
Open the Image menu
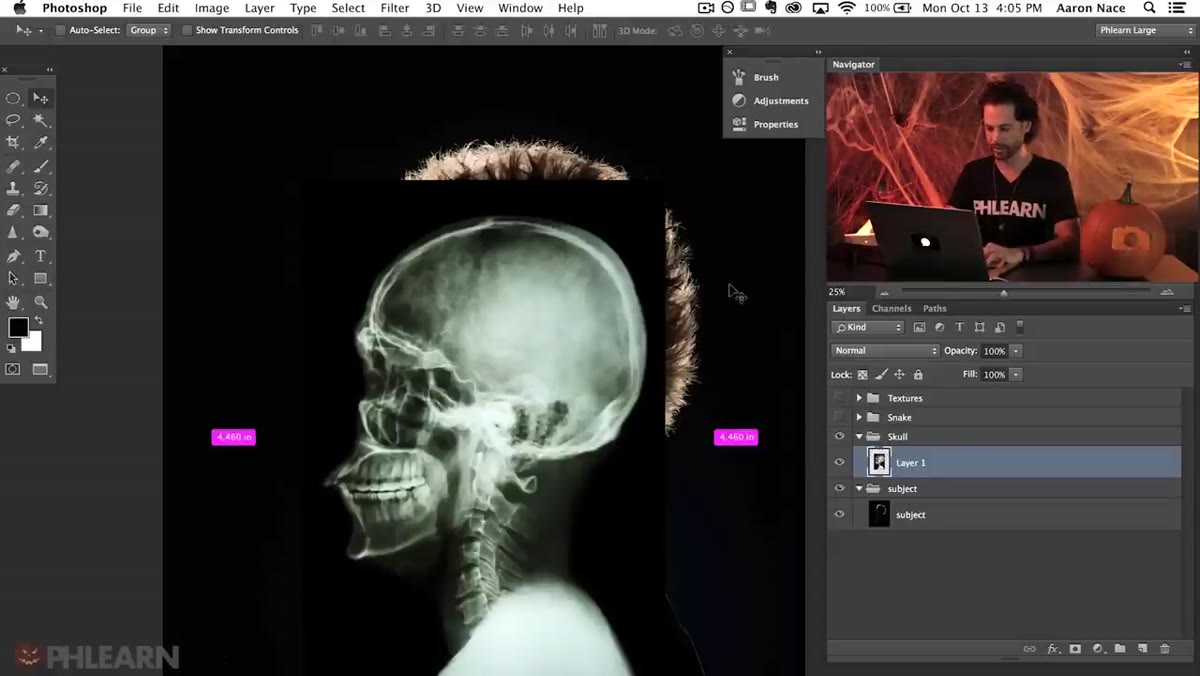212,8
